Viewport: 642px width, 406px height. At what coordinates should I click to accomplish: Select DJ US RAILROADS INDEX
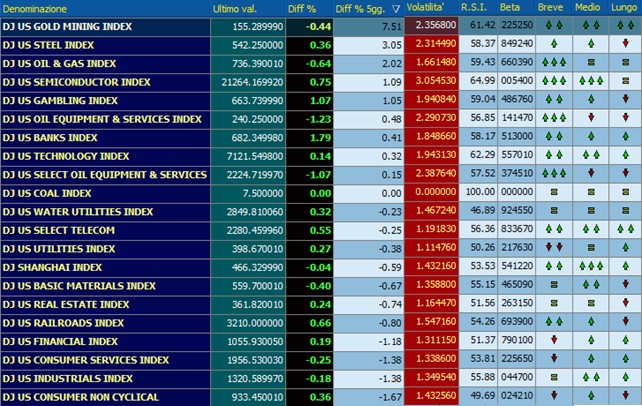click(63, 323)
